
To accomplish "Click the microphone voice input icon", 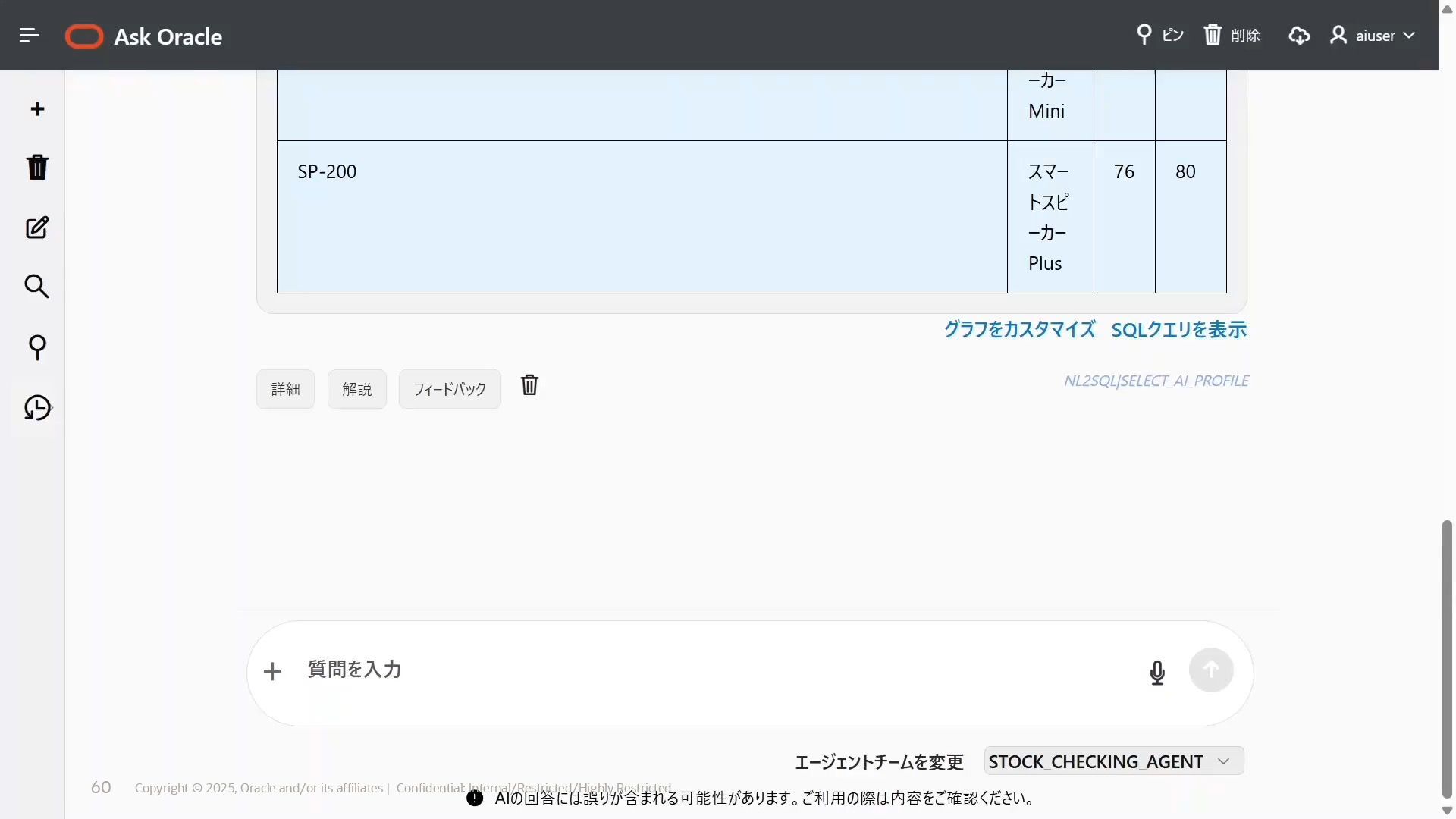I will point(1156,672).
